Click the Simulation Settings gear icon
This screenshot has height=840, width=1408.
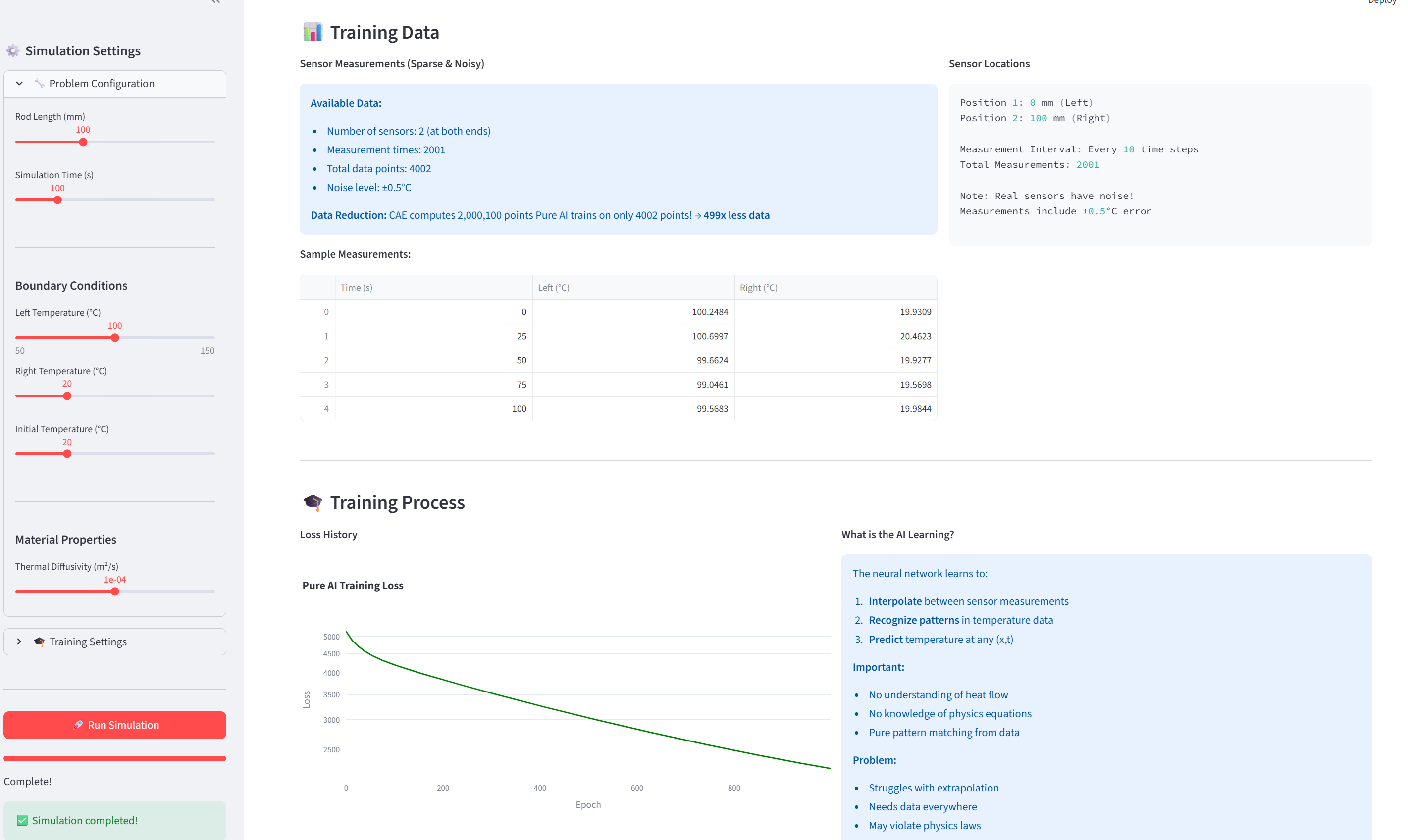12,51
